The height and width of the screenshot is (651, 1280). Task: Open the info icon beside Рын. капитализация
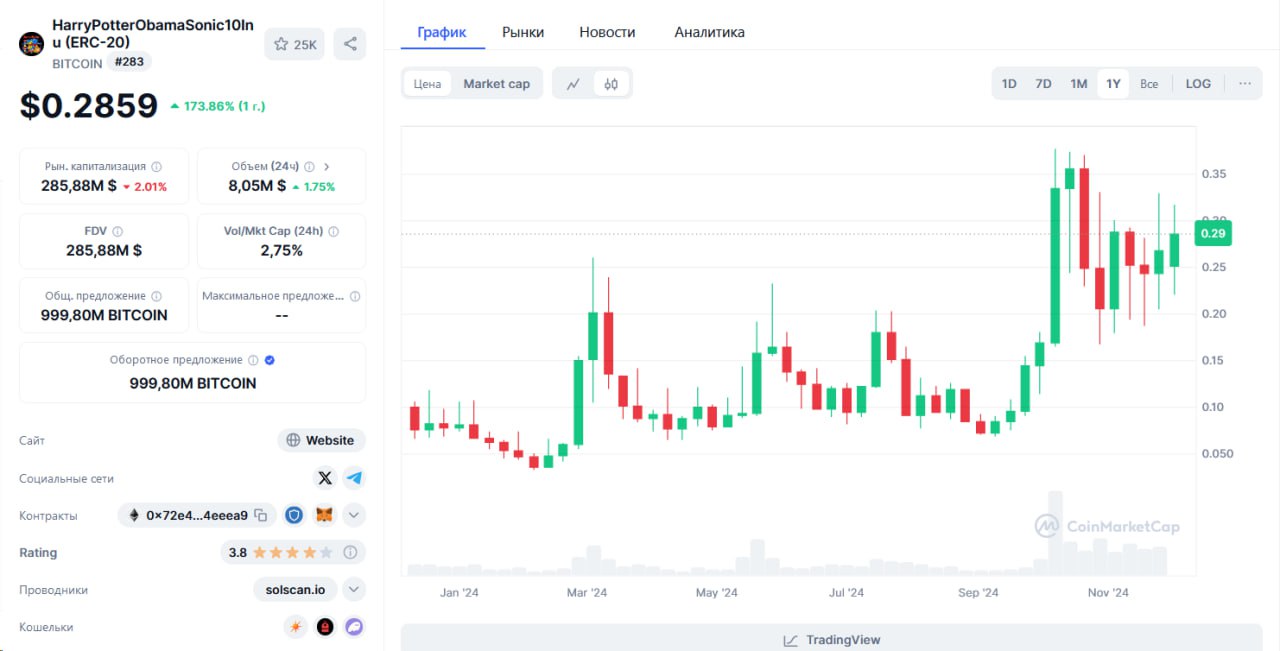(x=156, y=167)
